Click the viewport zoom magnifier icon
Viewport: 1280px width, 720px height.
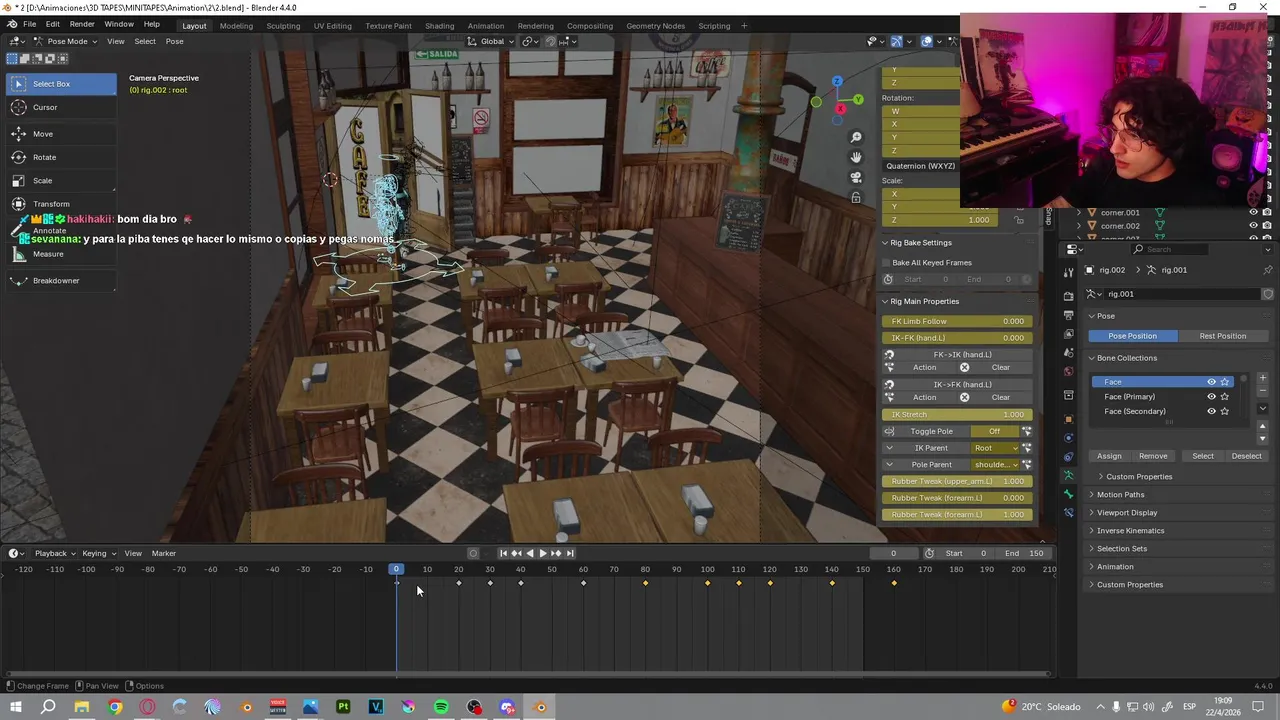click(x=856, y=137)
